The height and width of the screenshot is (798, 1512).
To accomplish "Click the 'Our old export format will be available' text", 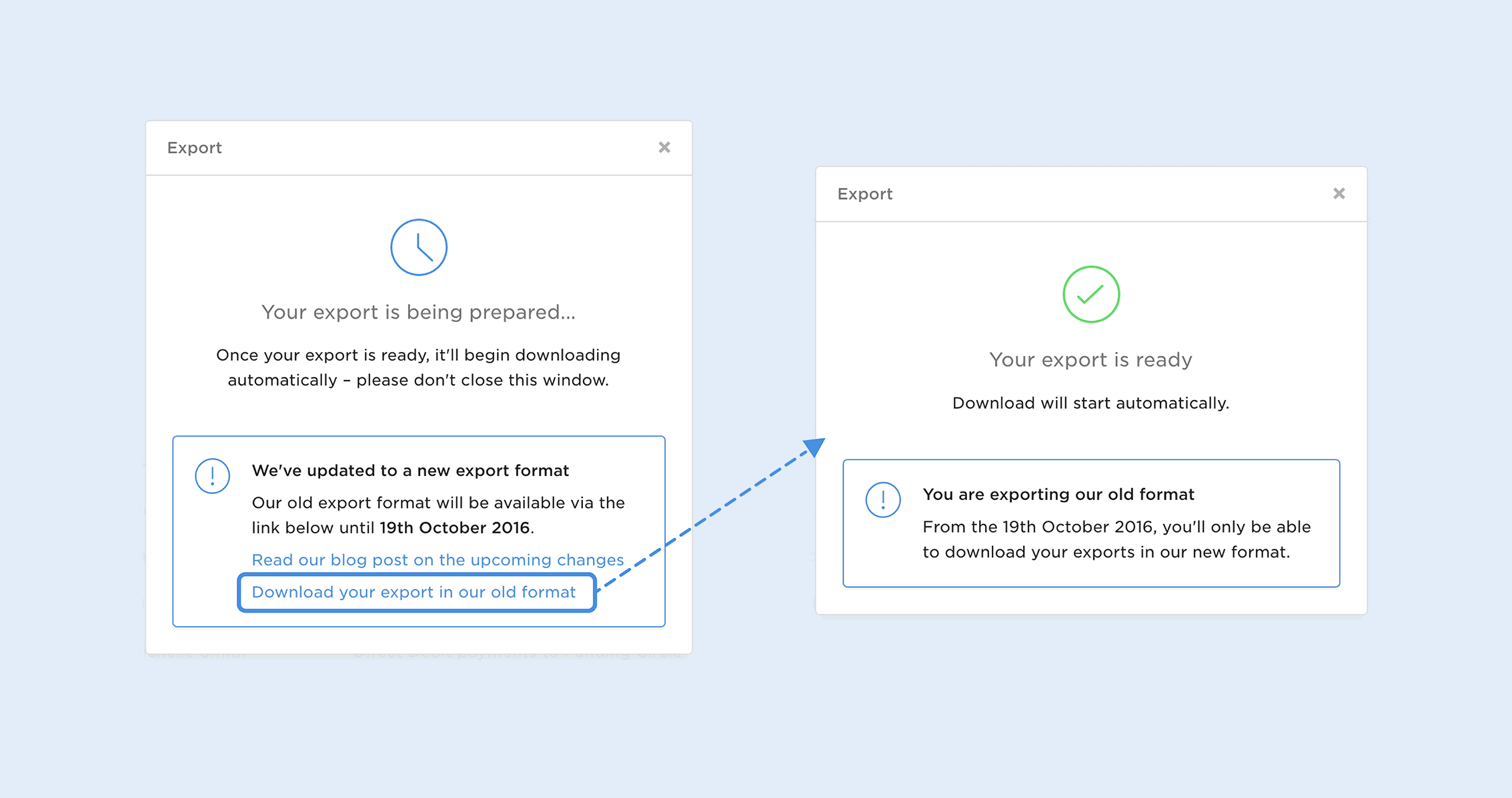I will [438, 503].
